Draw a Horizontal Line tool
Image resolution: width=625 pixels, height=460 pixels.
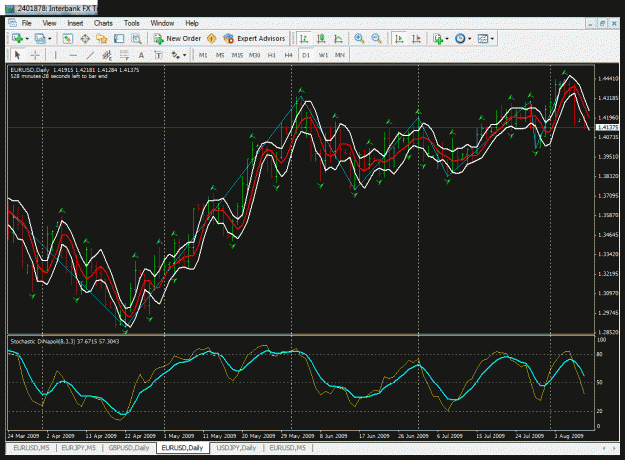(x=73, y=55)
